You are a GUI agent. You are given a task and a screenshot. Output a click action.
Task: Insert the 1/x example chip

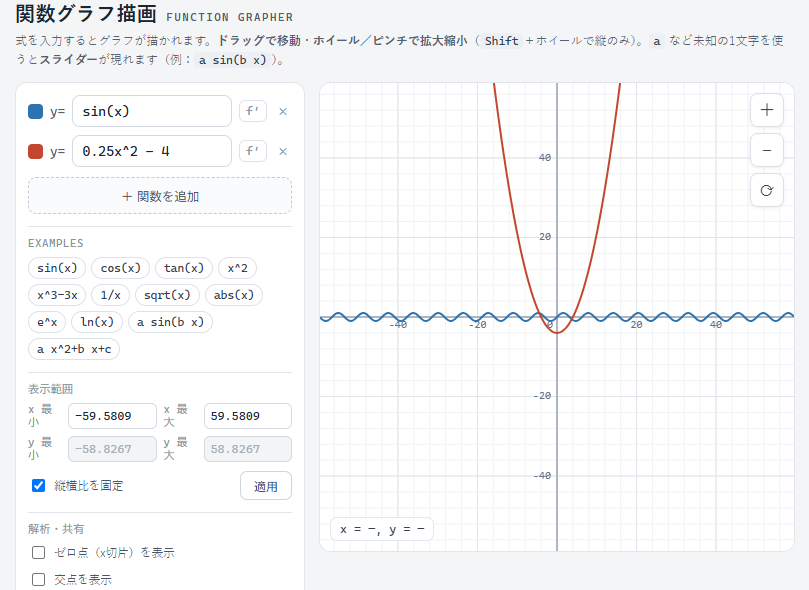110,295
